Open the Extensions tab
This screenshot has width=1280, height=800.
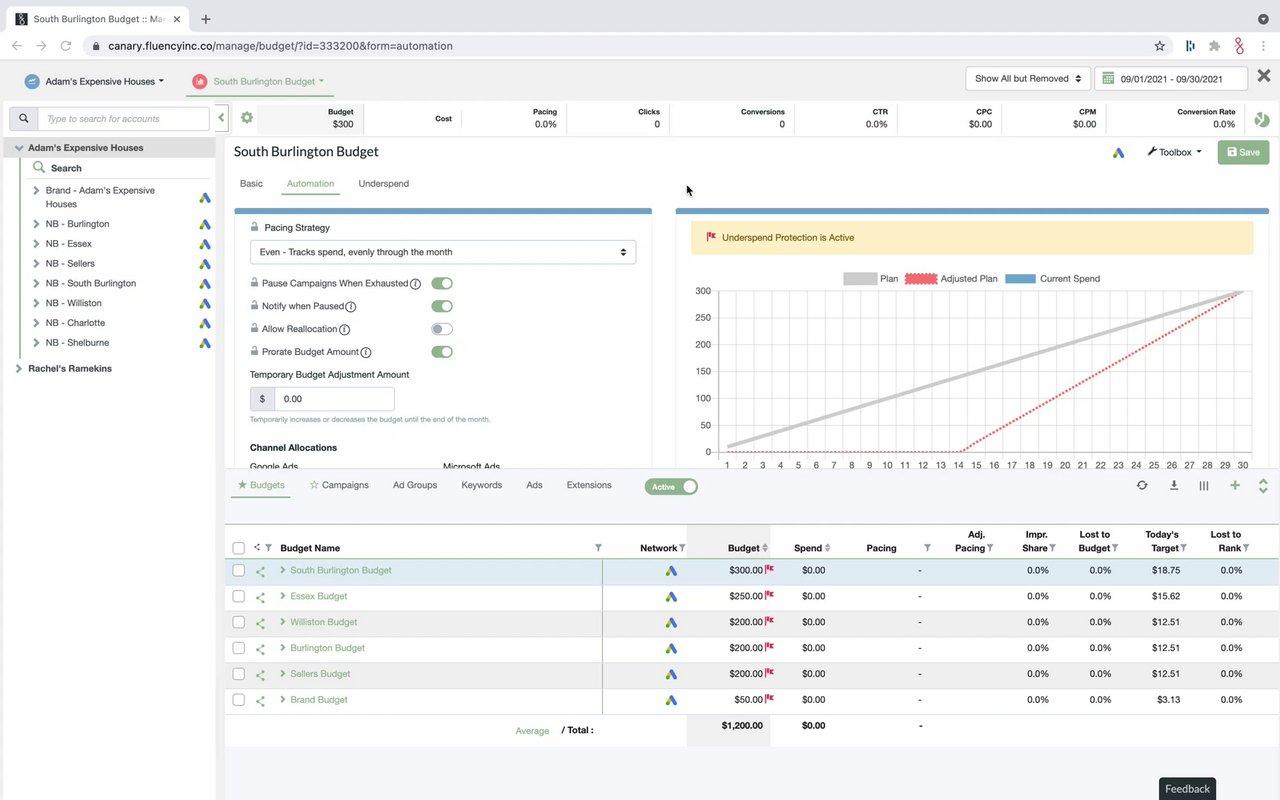pos(589,485)
